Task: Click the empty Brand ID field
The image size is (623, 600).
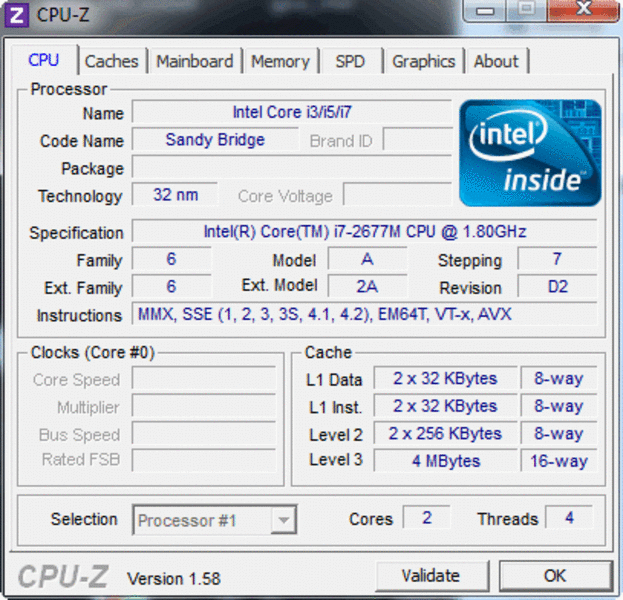Action: pyautogui.click(x=418, y=139)
